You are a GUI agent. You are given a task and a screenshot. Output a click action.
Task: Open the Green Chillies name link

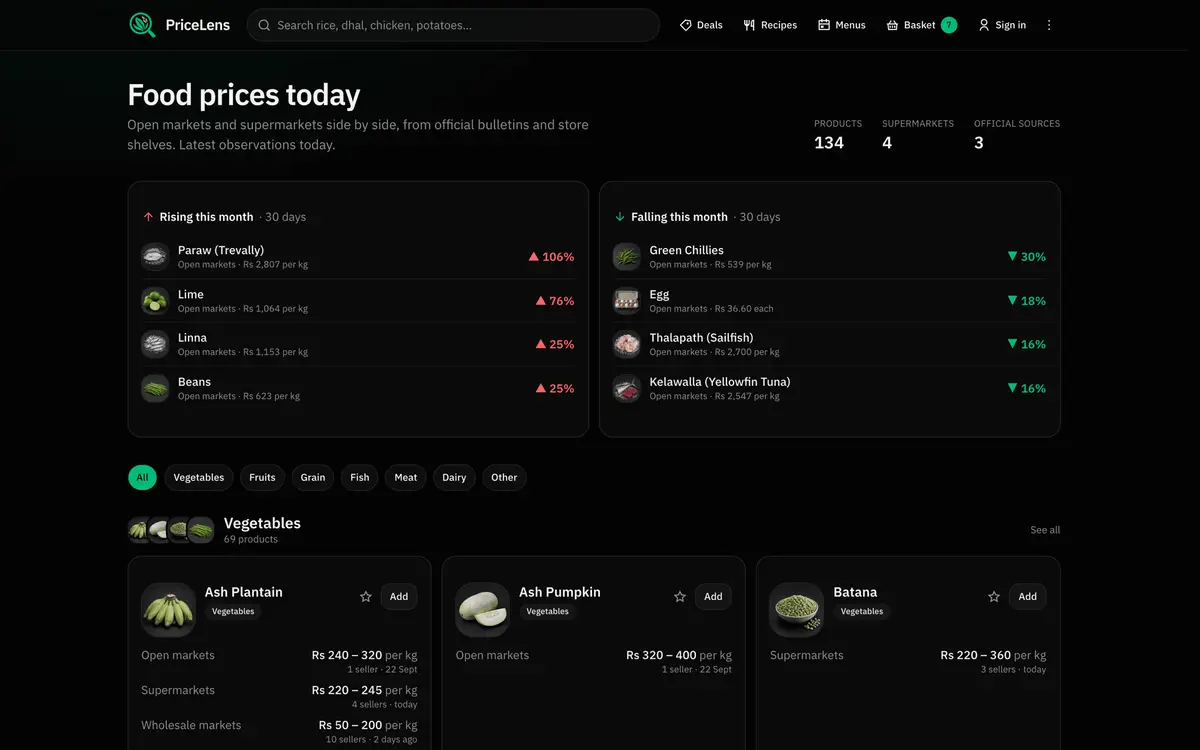pos(686,250)
